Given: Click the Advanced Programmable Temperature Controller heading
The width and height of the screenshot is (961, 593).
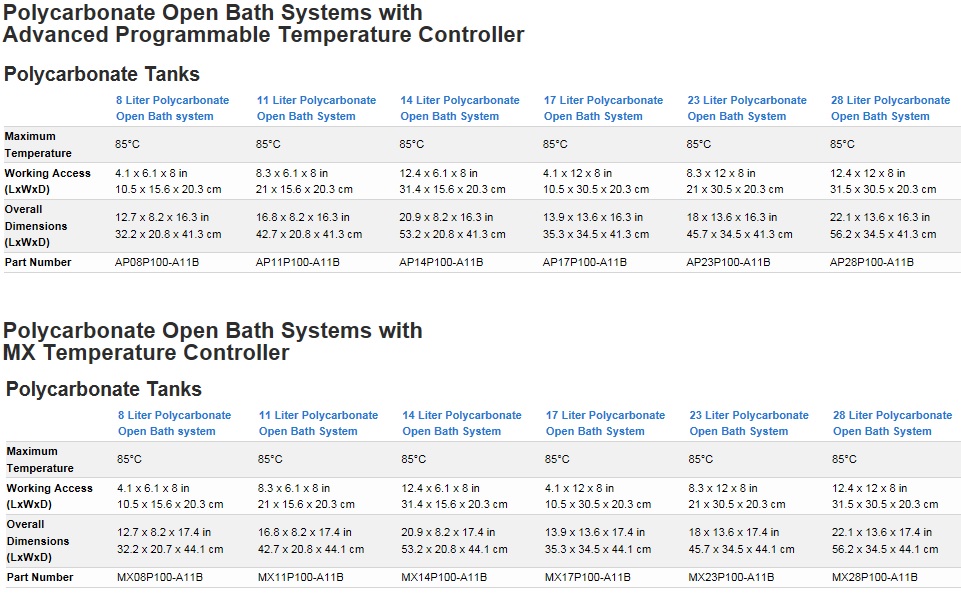Looking at the screenshot, I should pos(264,23).
